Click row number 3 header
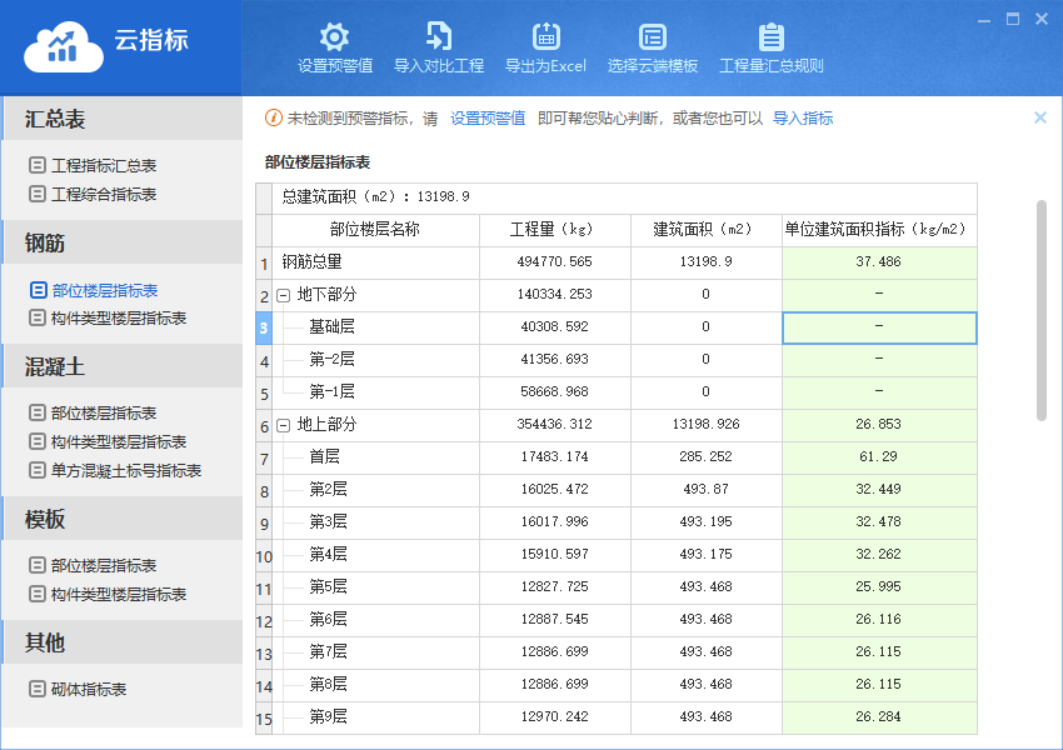Viewport: 1063px width, 750px height. click(264, 328)
